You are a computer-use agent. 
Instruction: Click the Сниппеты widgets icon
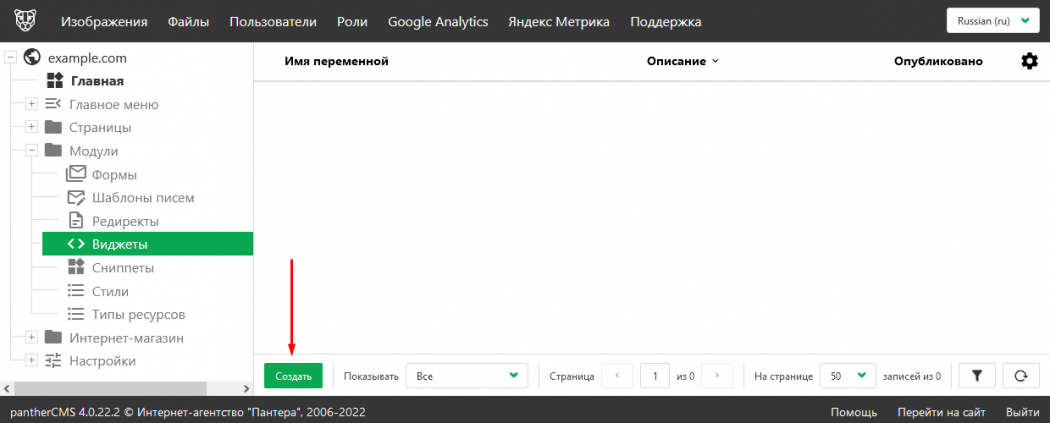76,267
